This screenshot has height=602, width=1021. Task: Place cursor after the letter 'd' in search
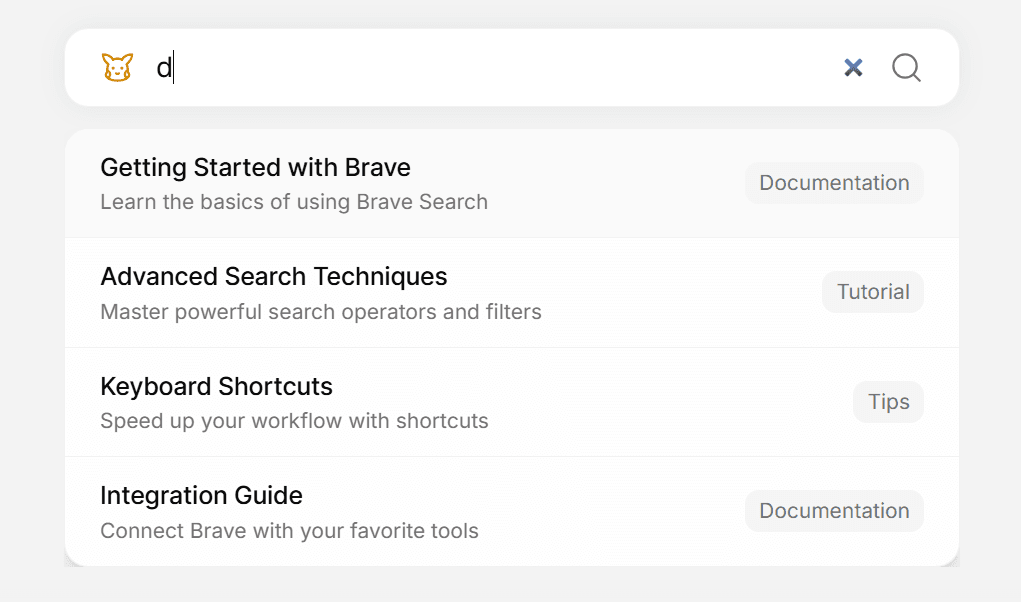pos(170,67)
